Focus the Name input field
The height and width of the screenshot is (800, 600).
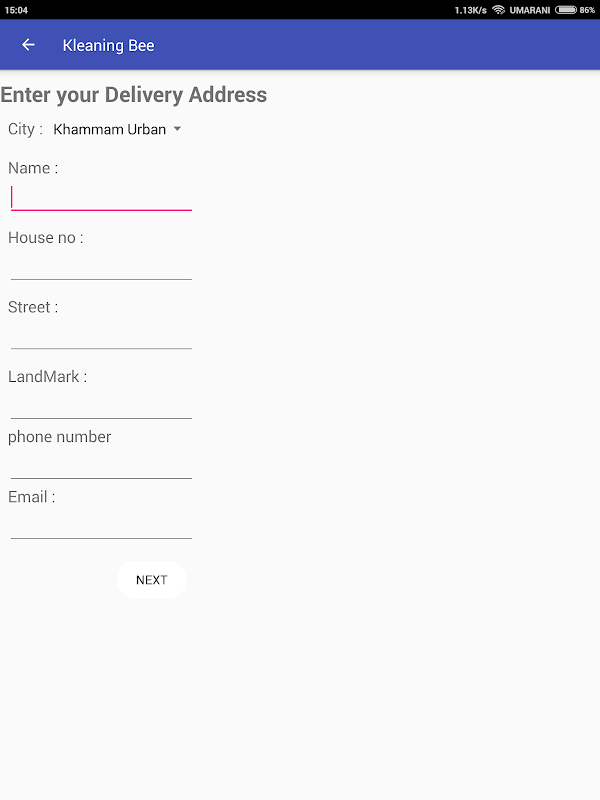tap(100, 197)
